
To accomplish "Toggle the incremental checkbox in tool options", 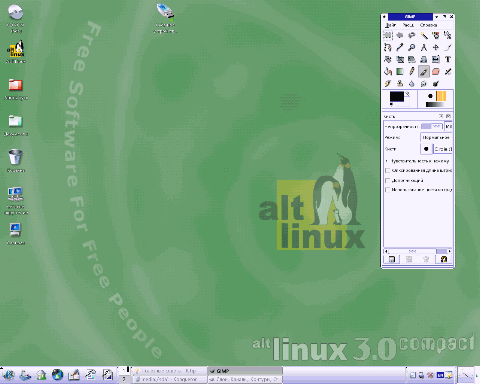I will point(388,180).
